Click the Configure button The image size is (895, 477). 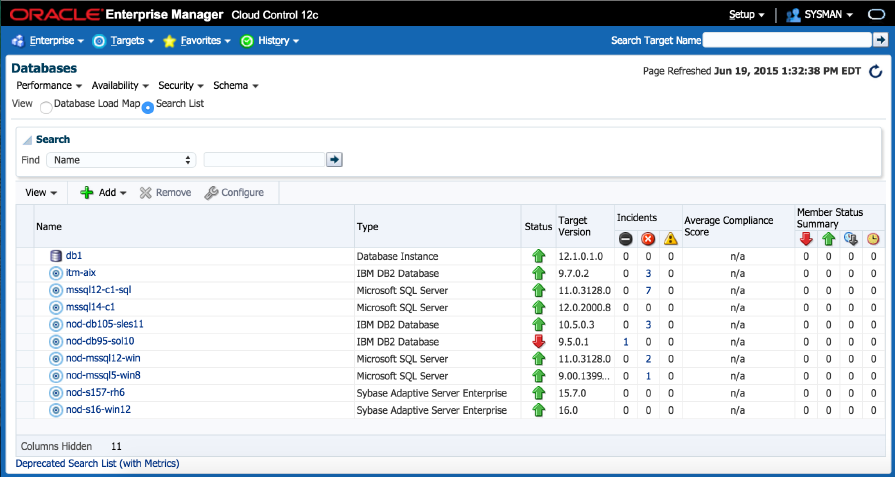pos(235,193)
